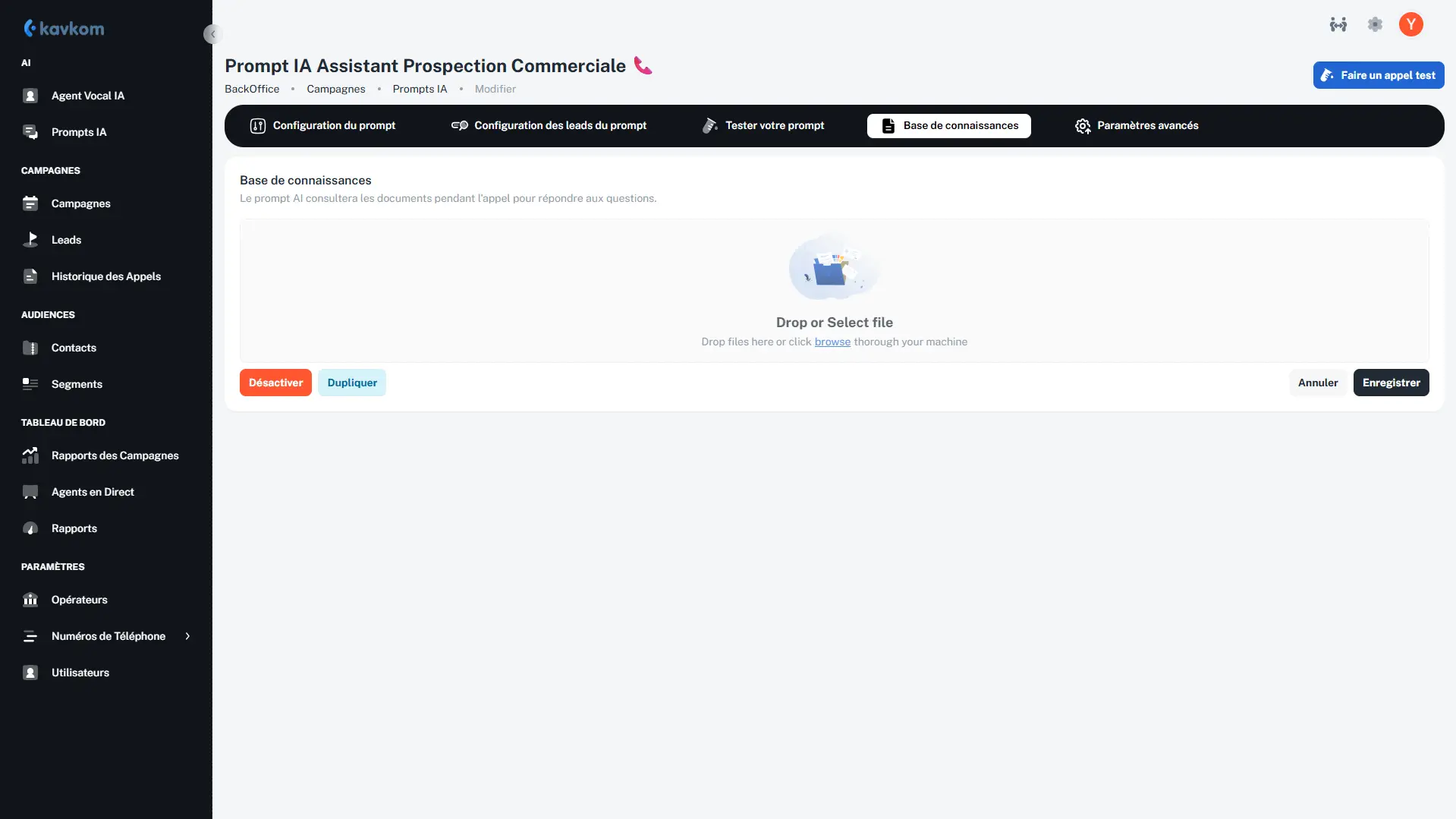Select the Tester votre prompt tab
1456x819 pixels.
tap(763, 126)
